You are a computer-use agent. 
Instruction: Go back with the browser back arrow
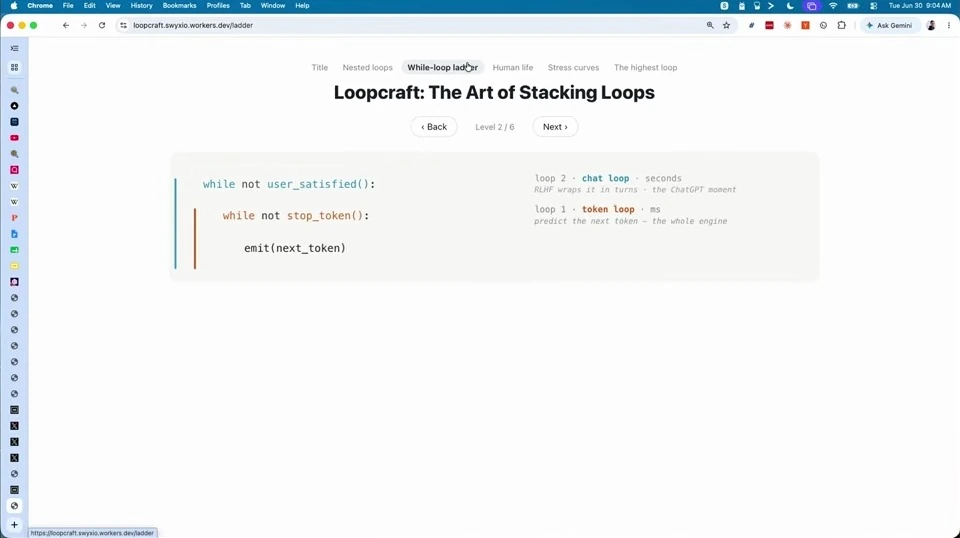coord(66,25)
